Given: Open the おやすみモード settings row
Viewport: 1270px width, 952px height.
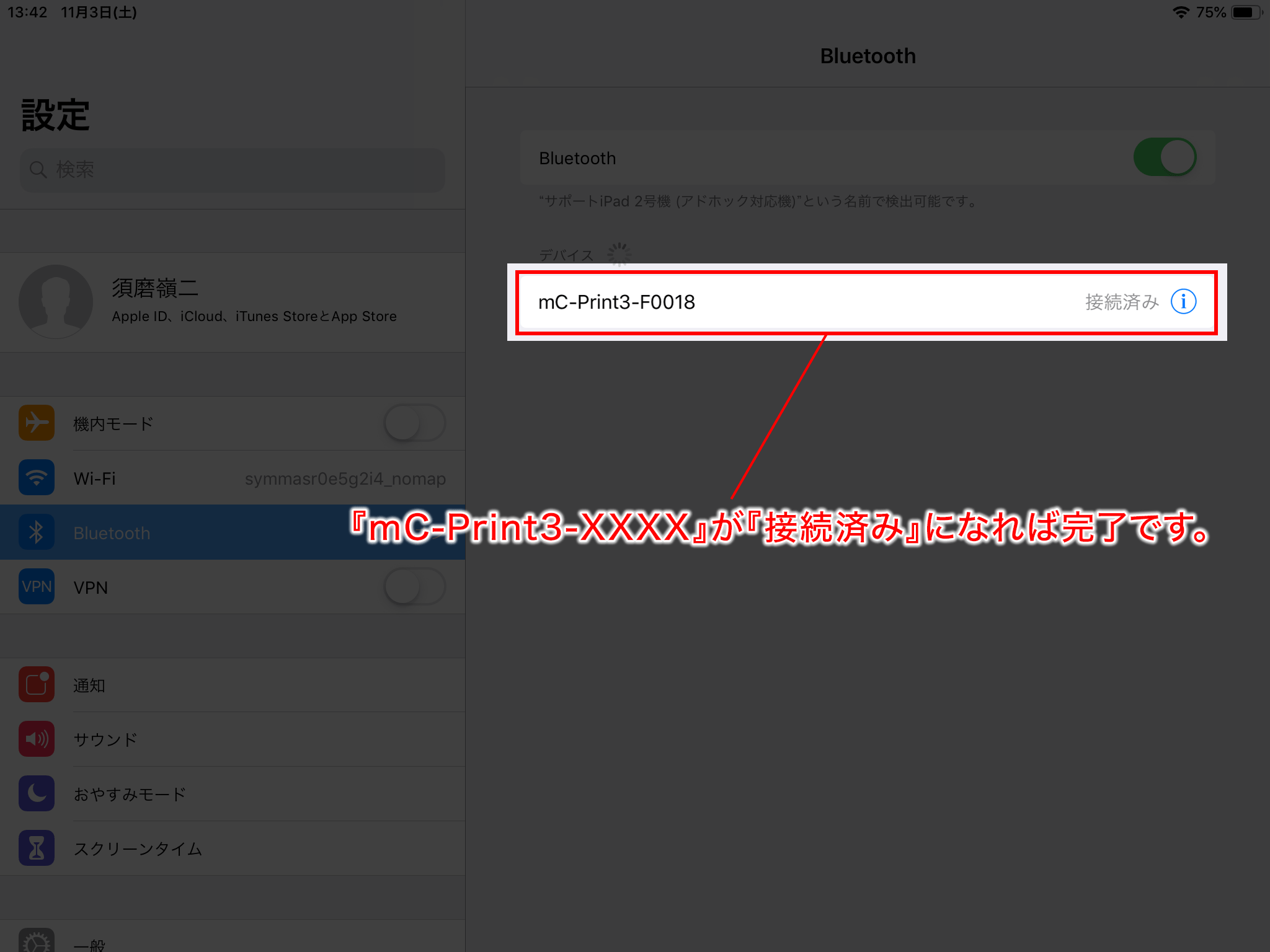Looking at the screenshot, I should click(x=233, y=793).
